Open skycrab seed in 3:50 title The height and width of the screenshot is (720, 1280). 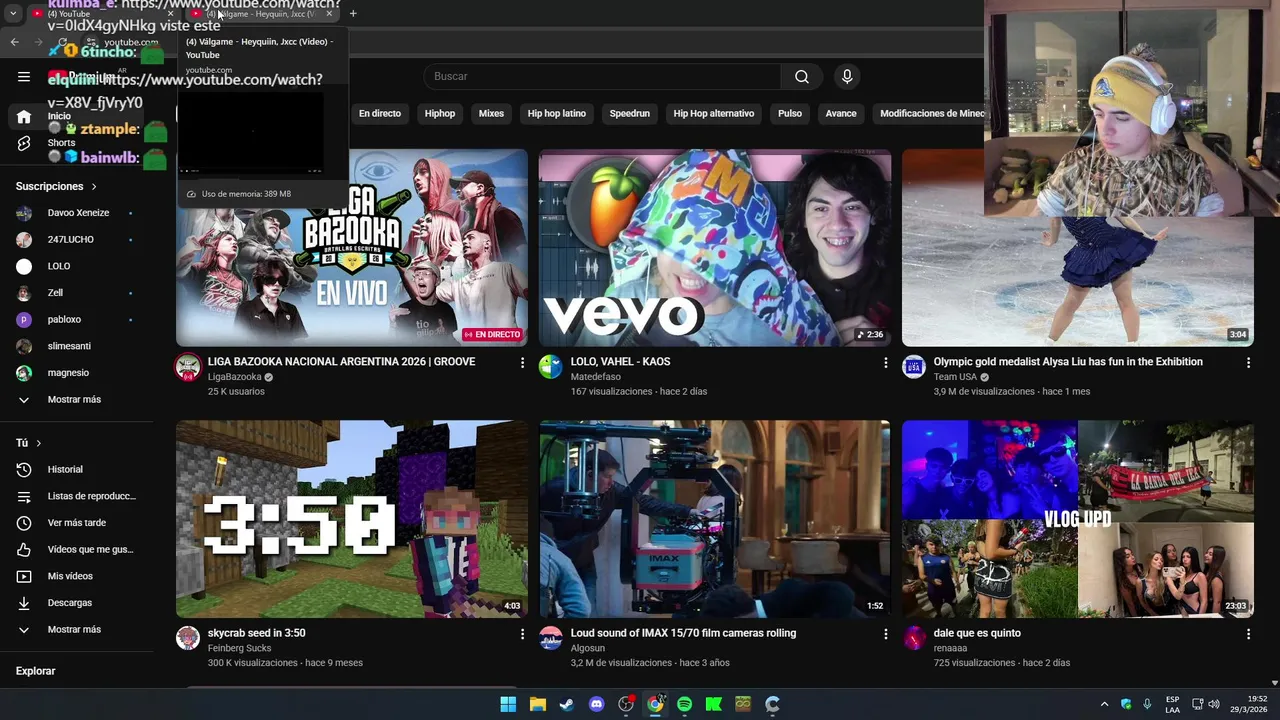click(257, 633)
